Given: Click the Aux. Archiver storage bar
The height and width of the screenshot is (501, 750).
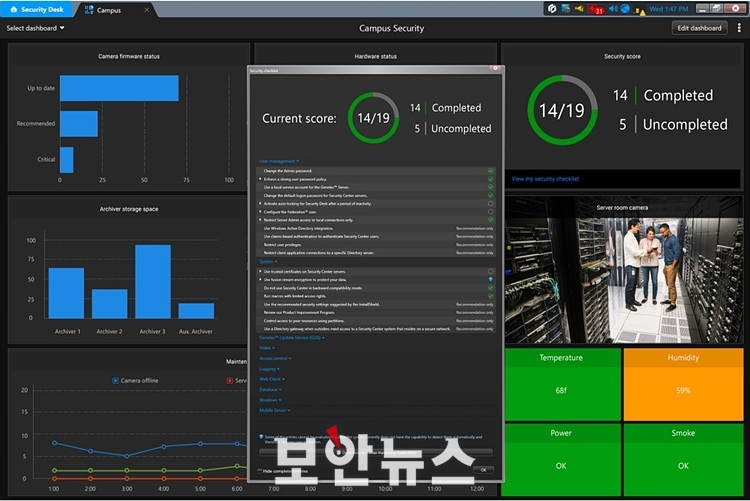Looking at the screenshot, I should click(x=196, y=311).
